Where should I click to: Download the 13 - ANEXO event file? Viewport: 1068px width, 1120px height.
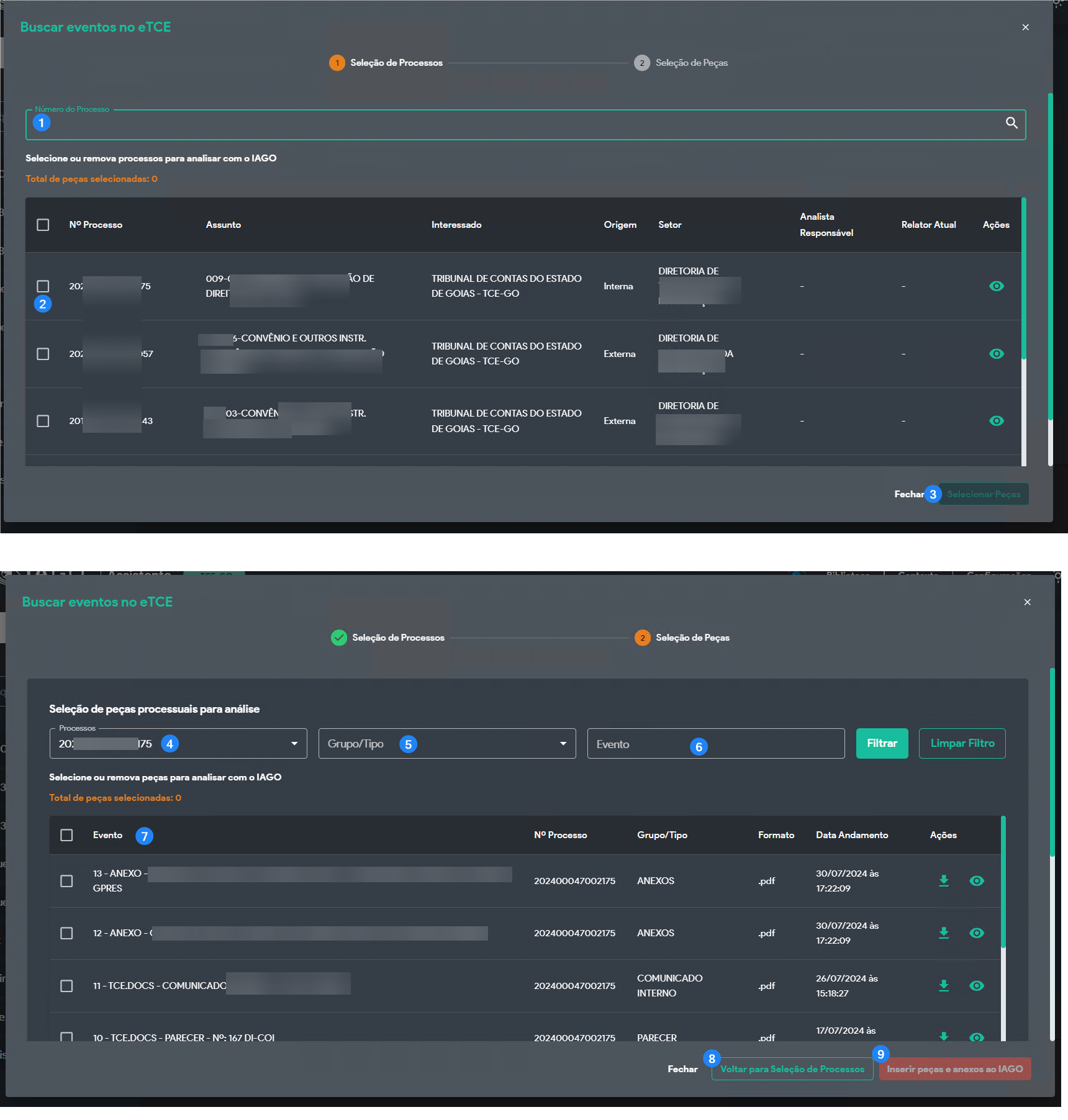coord(943,880)
